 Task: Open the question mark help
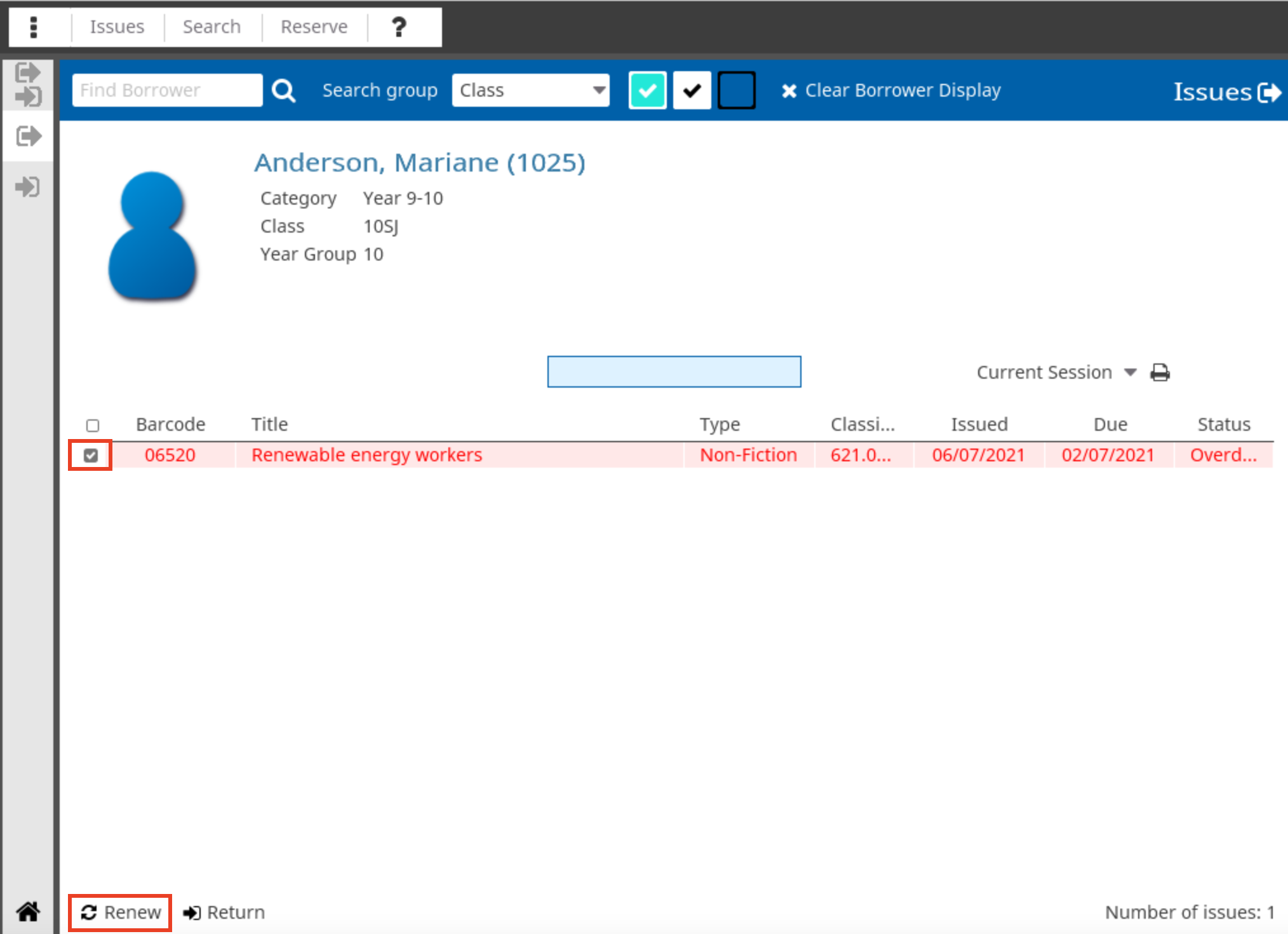point(399,27)
